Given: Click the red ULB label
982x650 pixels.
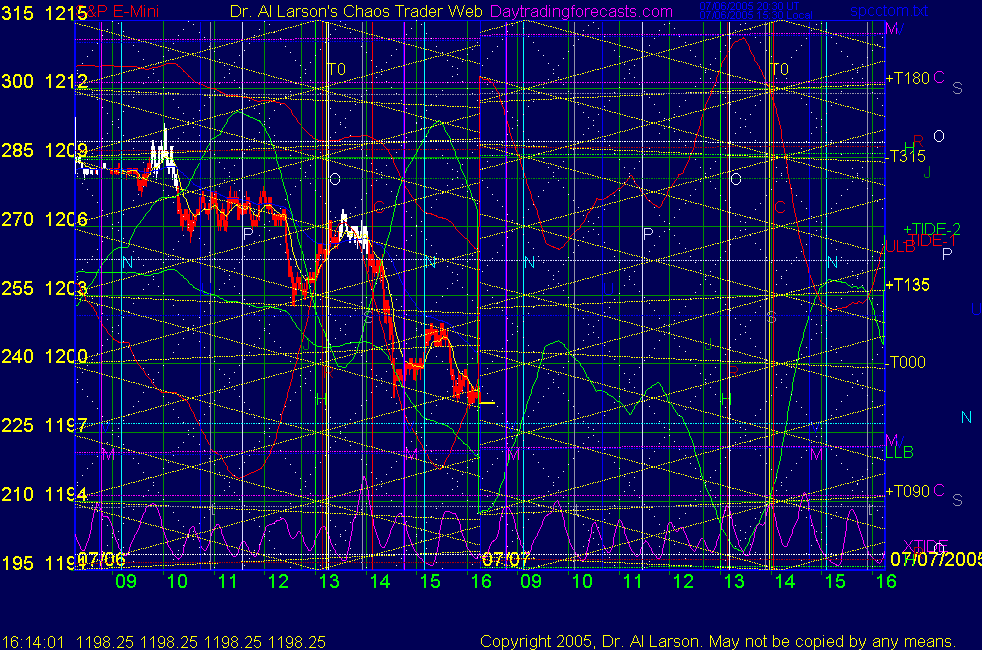Looking at the screenshot, I should (x=900, y=247).
